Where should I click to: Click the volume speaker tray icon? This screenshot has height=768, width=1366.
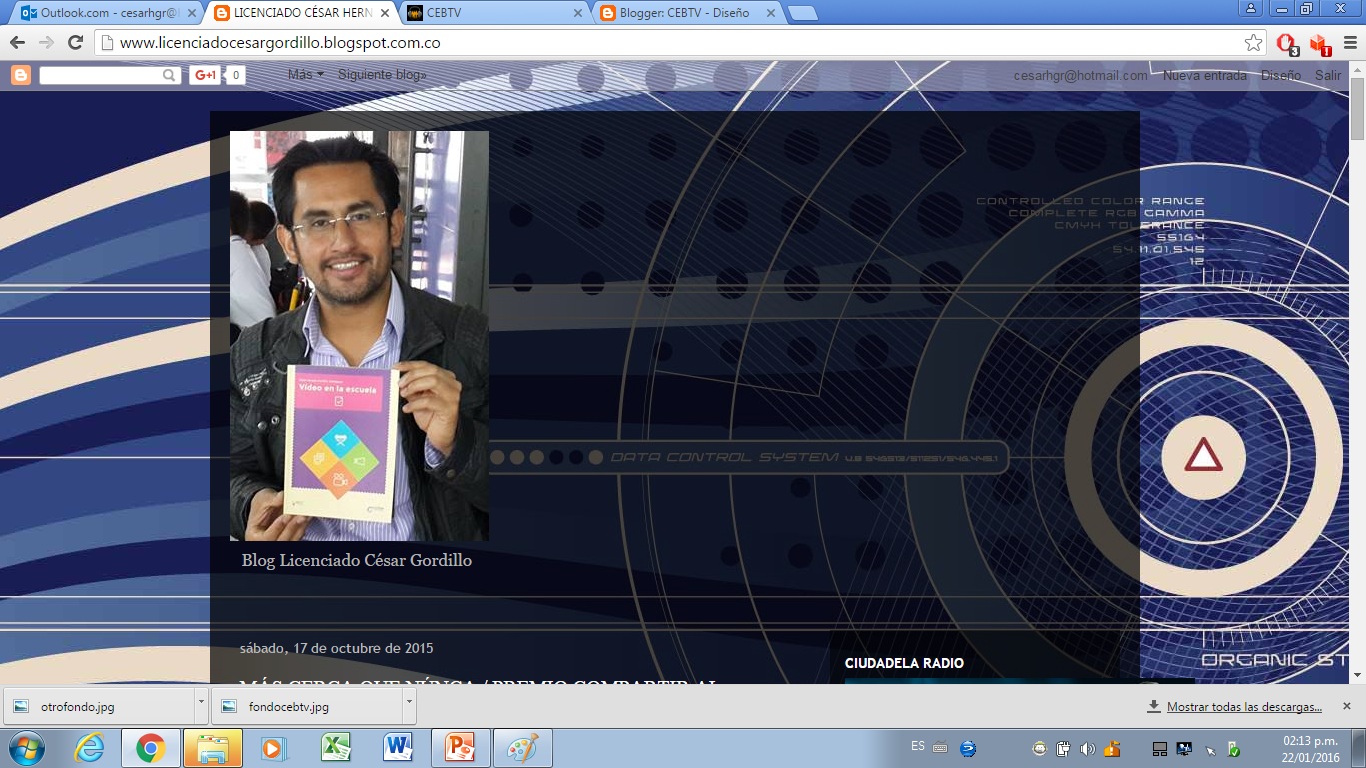coord(1087,748)
